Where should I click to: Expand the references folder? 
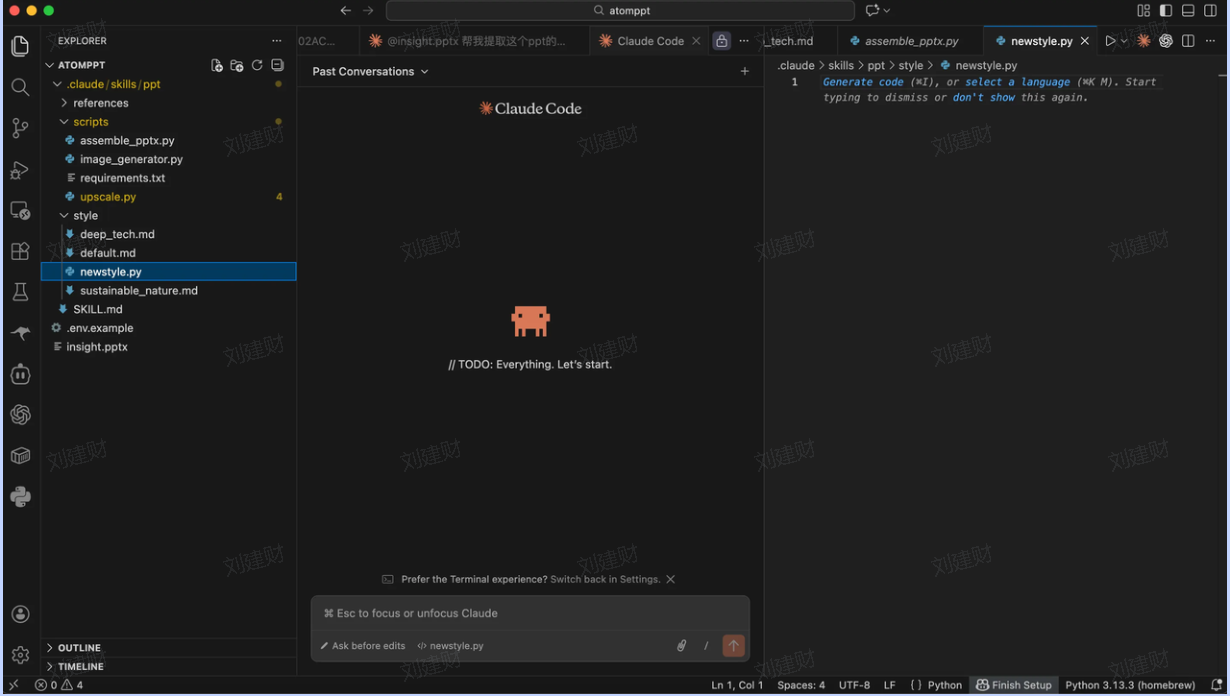tap(64, 103)
